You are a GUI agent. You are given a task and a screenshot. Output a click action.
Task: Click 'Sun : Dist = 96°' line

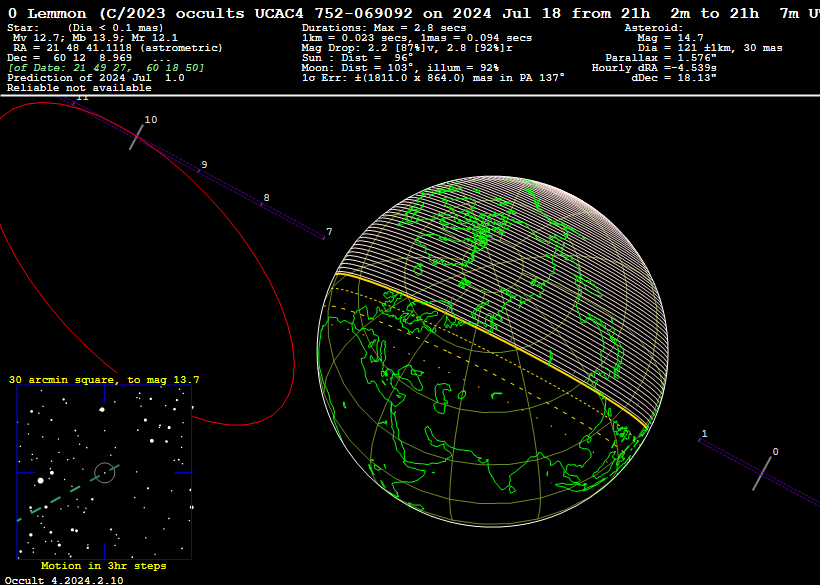click(x=357, y=58)
